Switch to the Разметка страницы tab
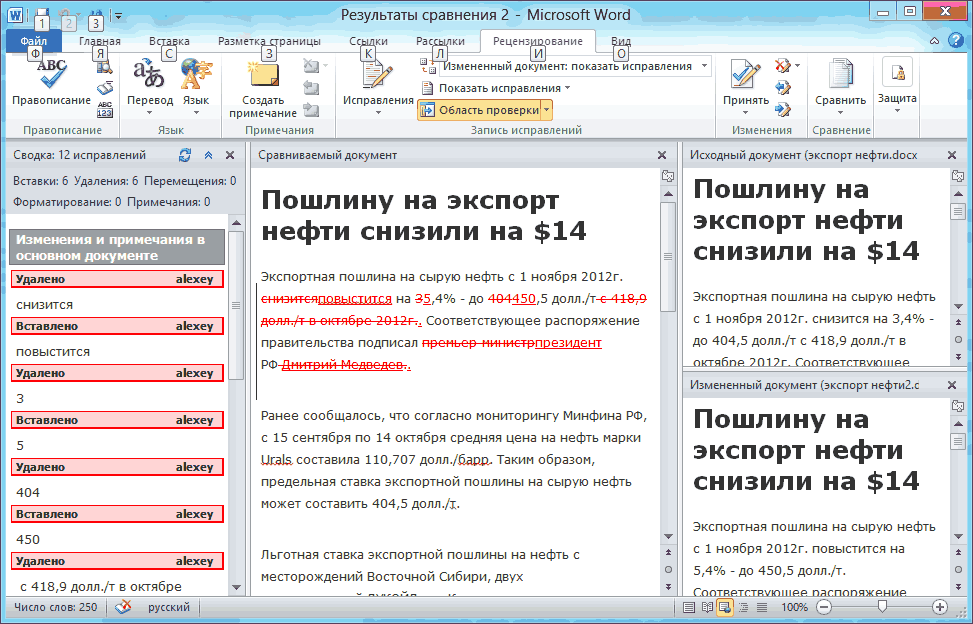This screenshot has height=624, width=973. (269, 41)
